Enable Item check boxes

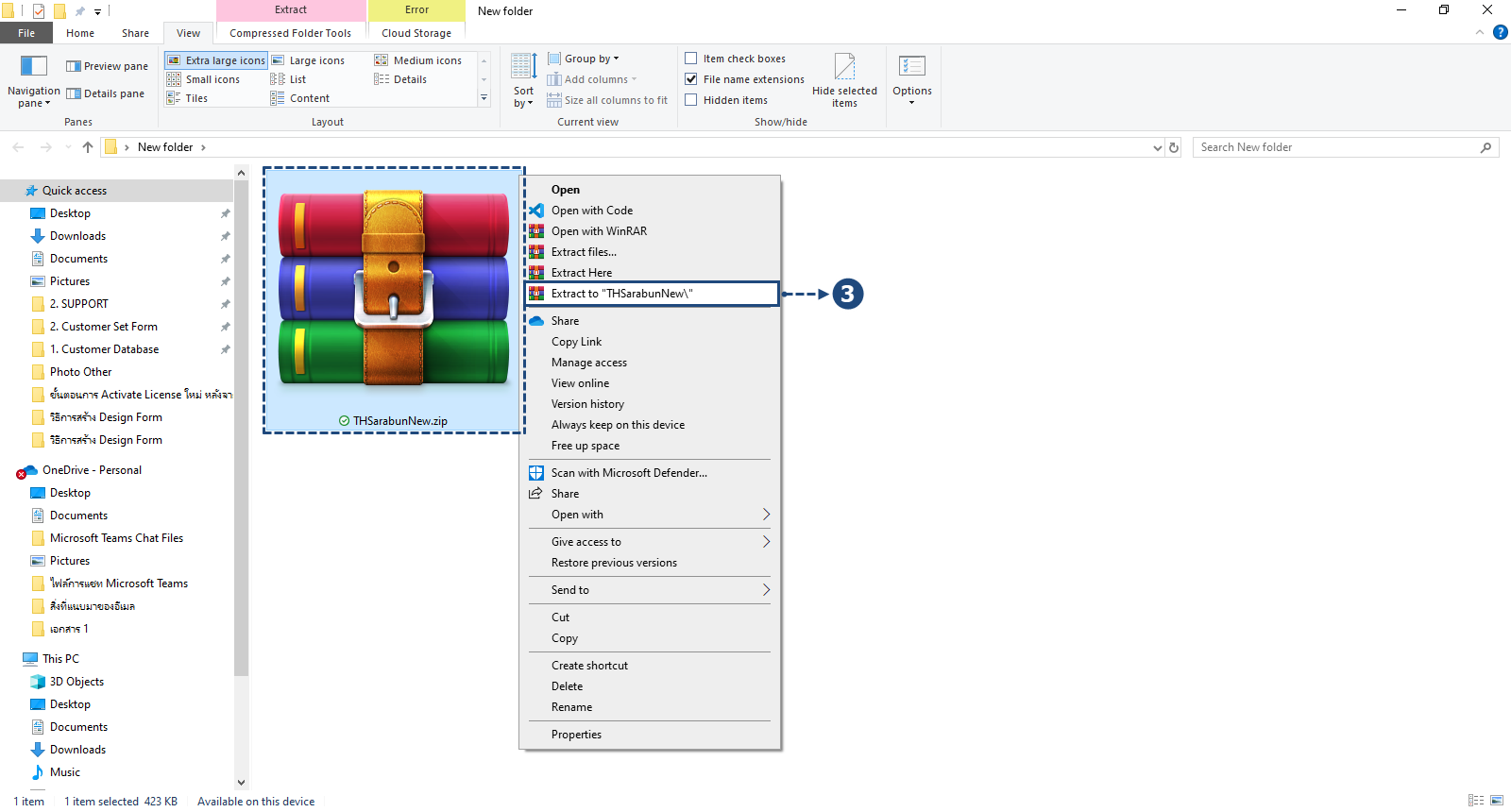pos(691,59)
